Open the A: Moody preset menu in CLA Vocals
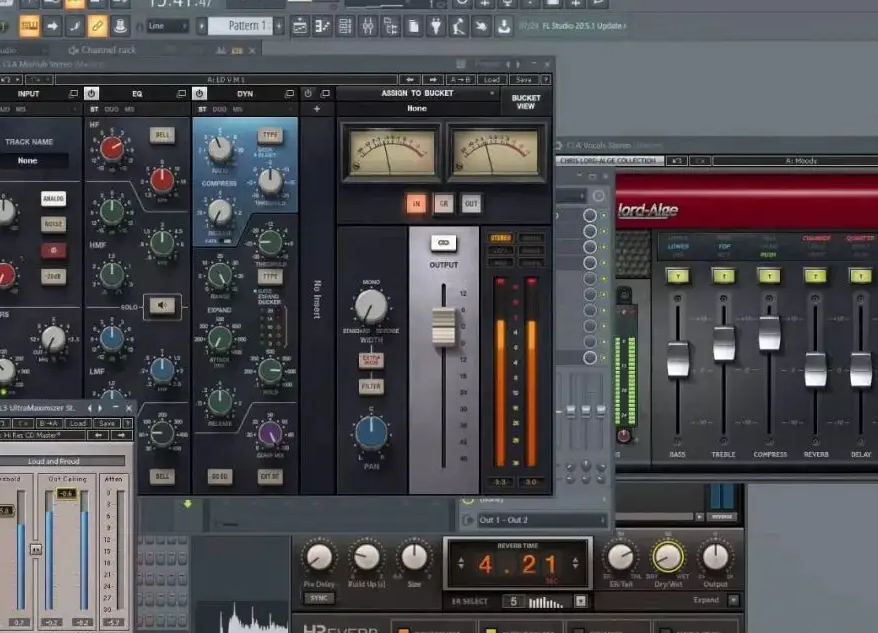878x633 pixels. pos(801,161)
